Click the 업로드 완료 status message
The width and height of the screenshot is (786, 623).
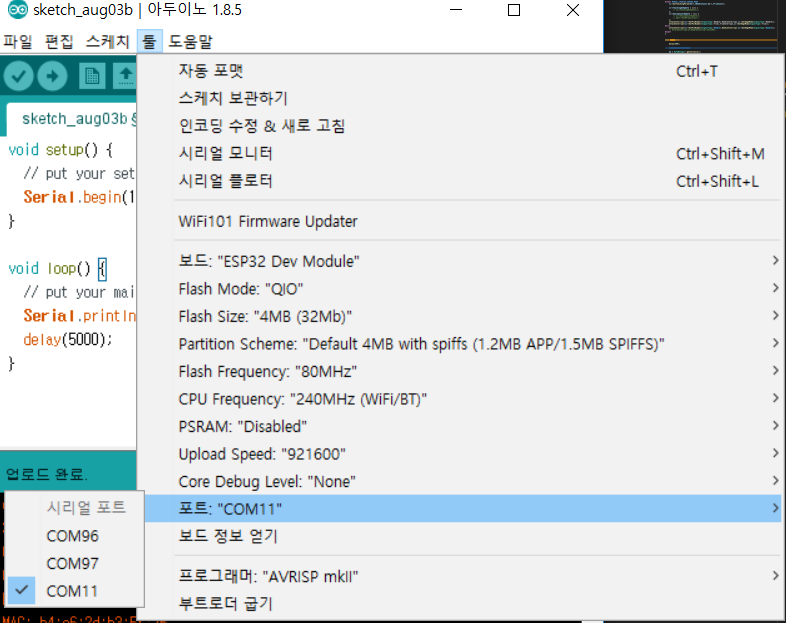click(47, 474)
